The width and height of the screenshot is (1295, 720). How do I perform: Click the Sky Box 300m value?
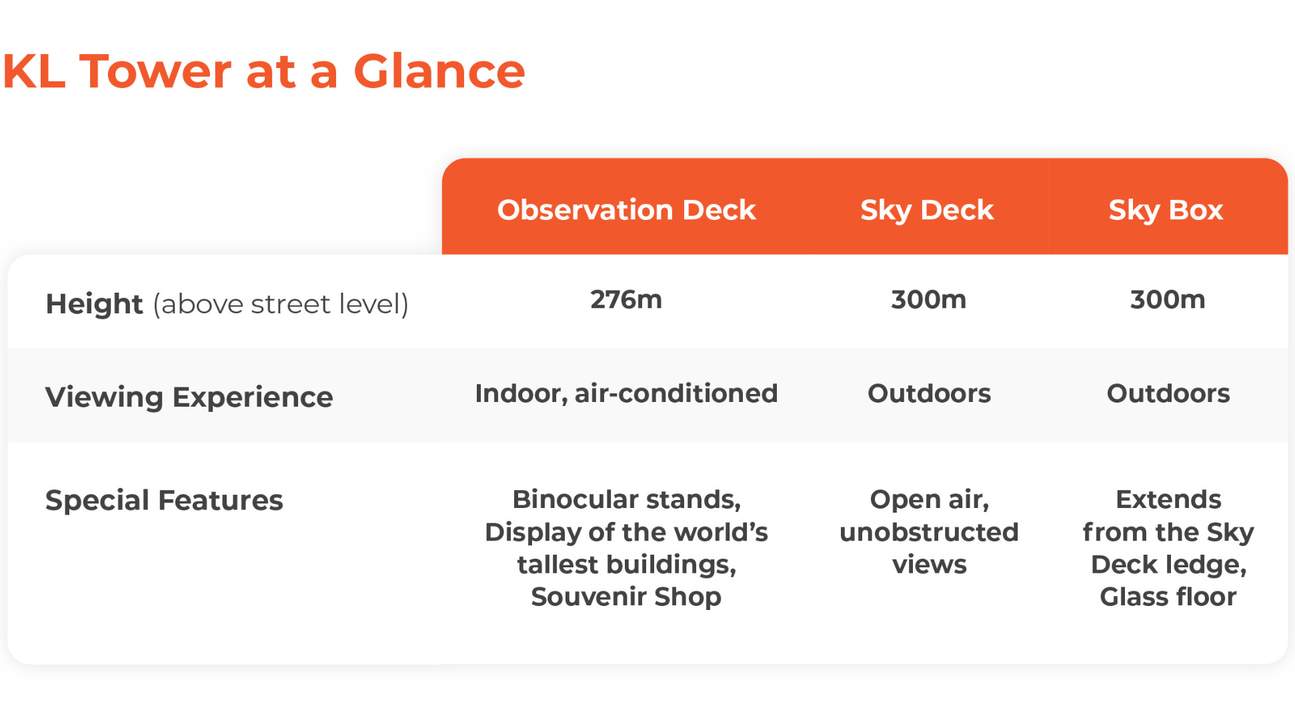click(1168, 299)
